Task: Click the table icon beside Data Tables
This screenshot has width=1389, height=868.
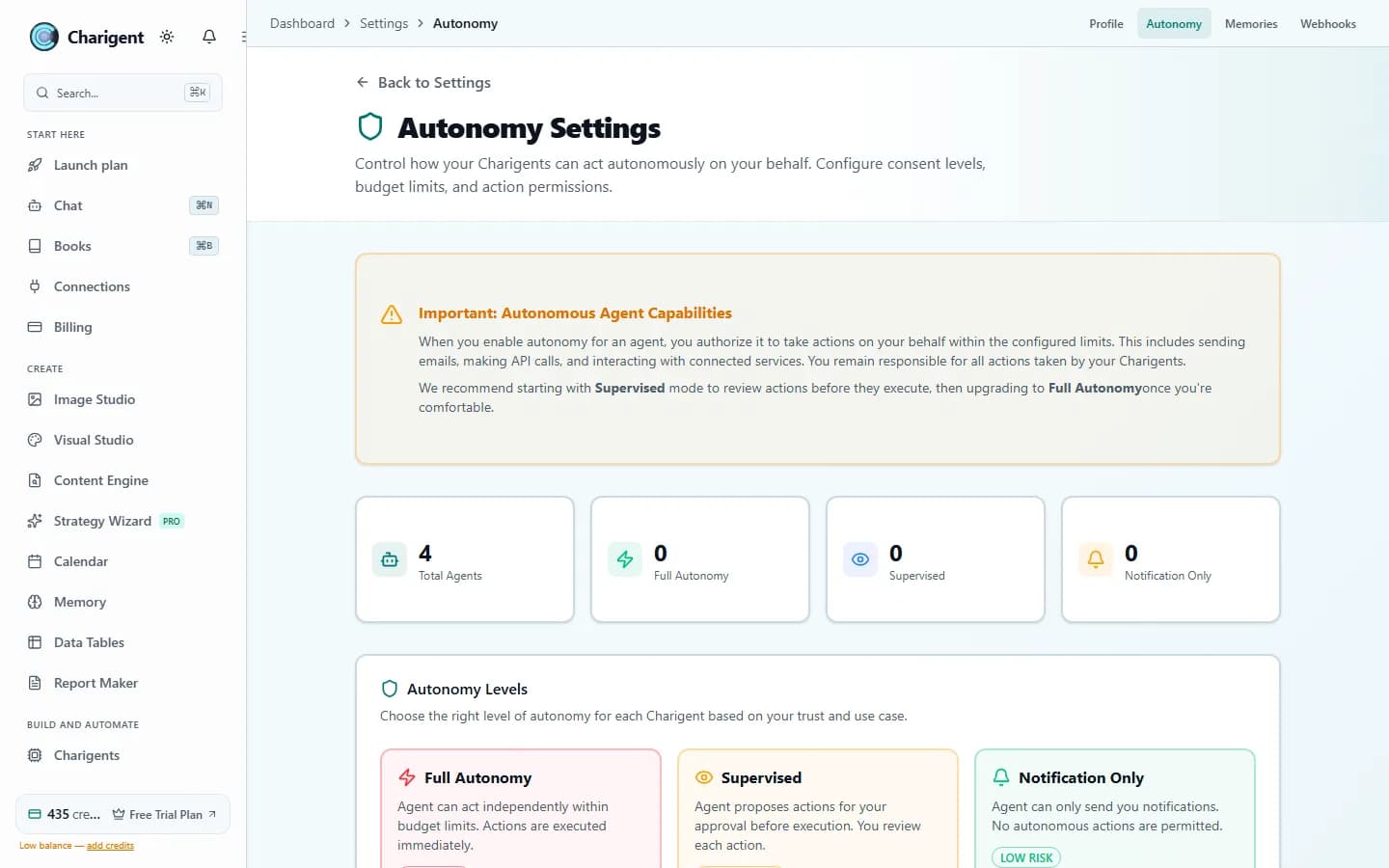Action: click(35, 642)
